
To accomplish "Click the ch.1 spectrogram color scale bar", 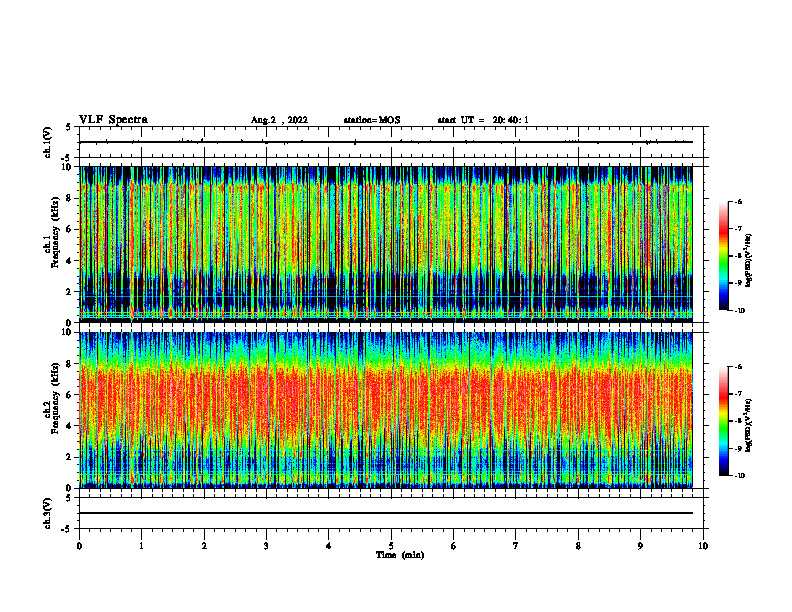I will click(724, 256).
